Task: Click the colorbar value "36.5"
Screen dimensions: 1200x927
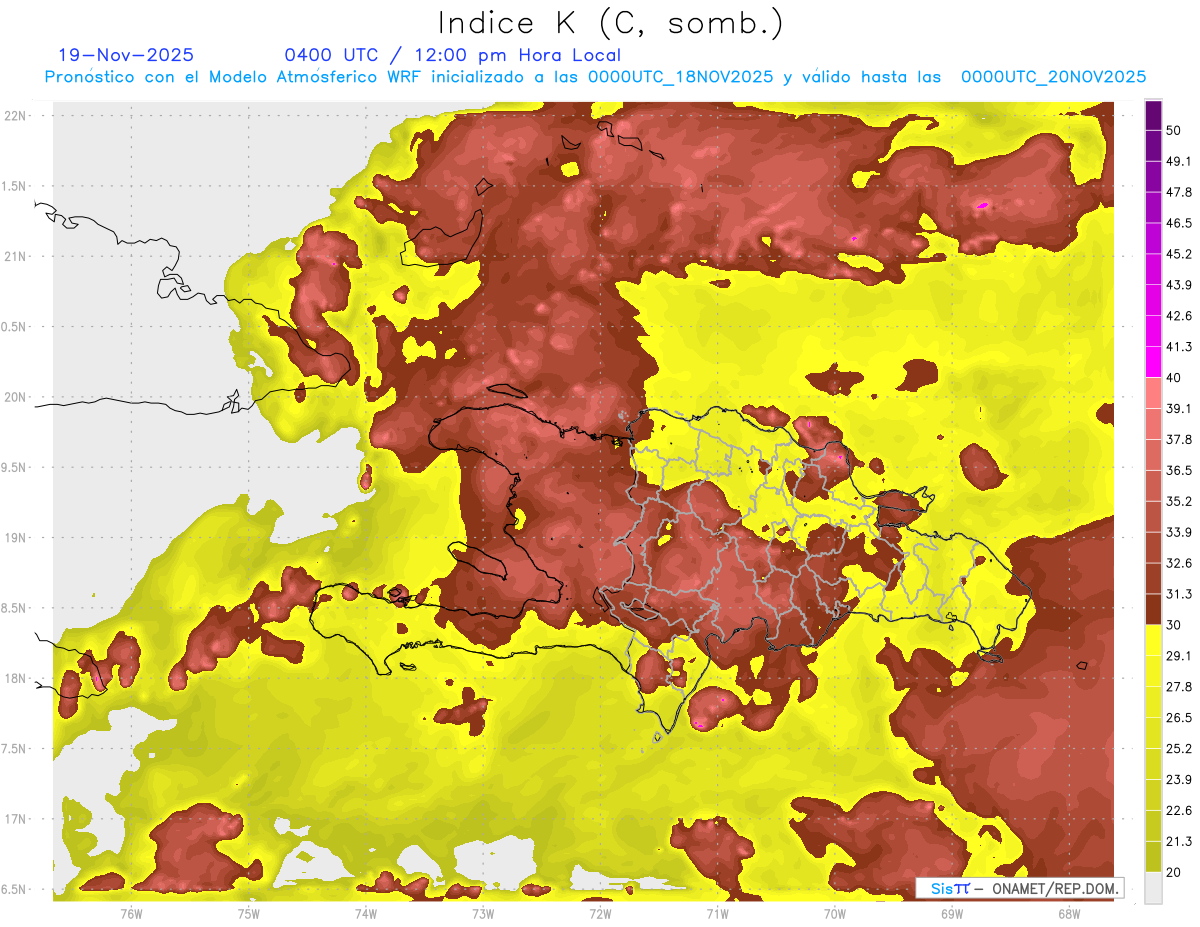Action: point(1179,471)
